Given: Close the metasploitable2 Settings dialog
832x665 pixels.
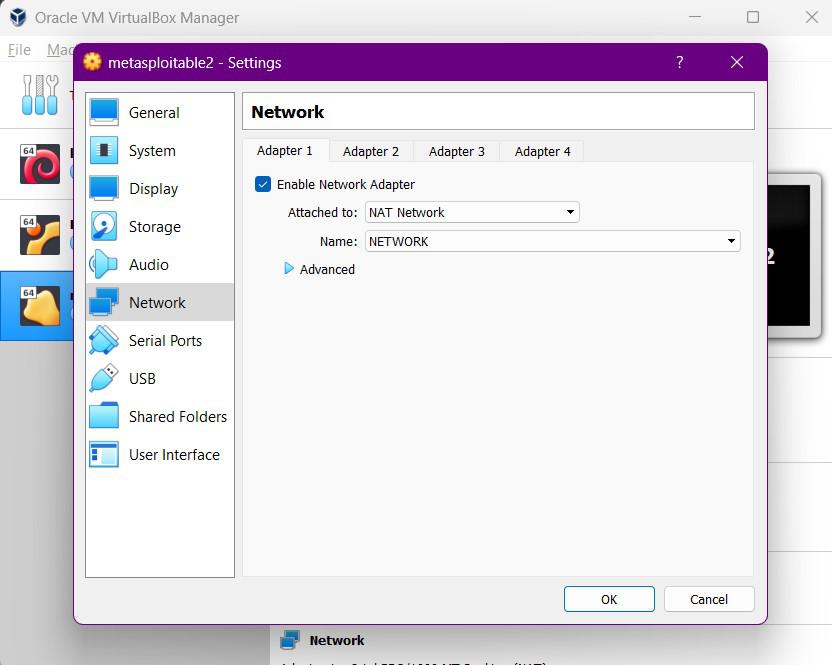Looking at the screenshot, I should pos(736,62).
